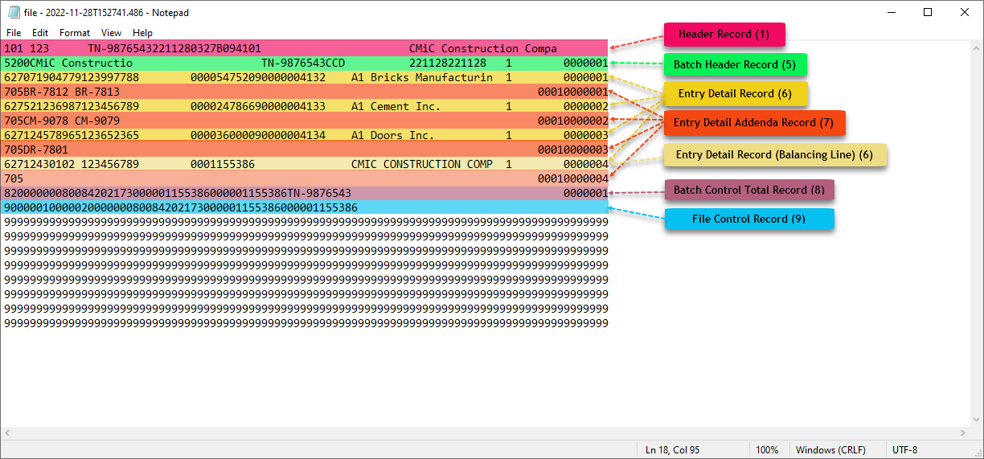Click the horizontal scrollbar right arrow

[x=964, y=433]
